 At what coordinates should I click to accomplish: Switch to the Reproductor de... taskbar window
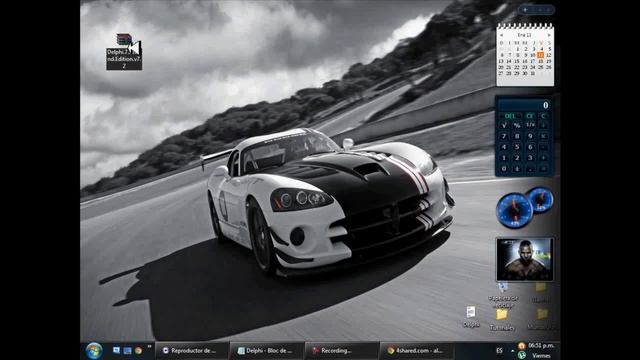(192, 350)
